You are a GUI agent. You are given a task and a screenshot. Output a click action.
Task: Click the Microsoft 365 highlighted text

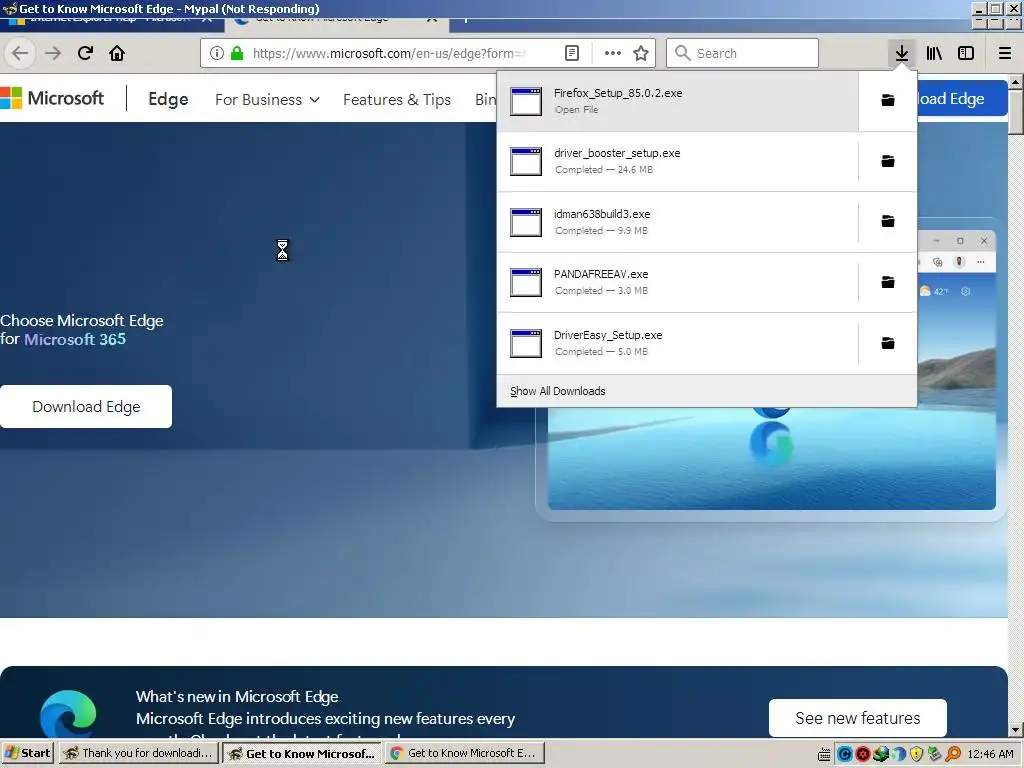click(75, 340)
